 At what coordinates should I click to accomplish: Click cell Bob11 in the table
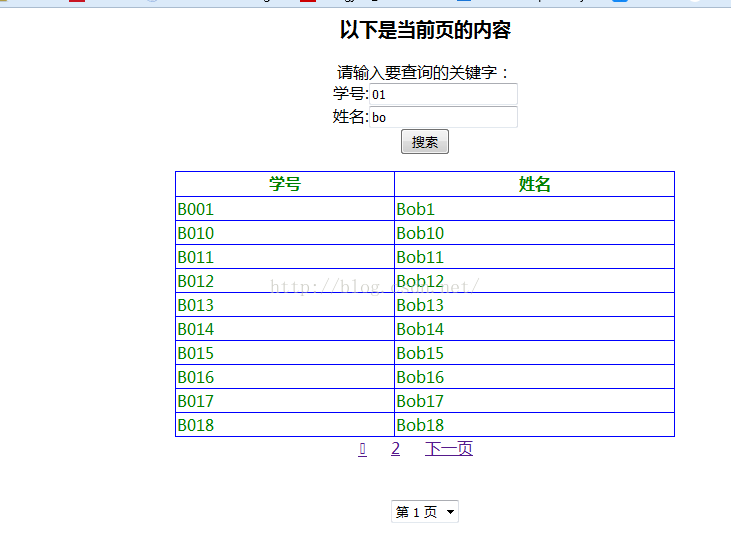click(x=534, y=257)
